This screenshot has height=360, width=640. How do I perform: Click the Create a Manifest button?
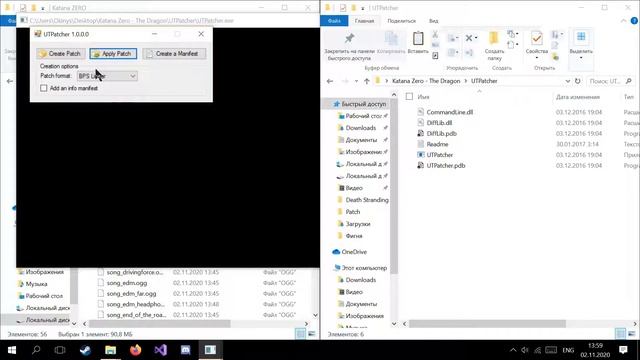coord(174,53)
